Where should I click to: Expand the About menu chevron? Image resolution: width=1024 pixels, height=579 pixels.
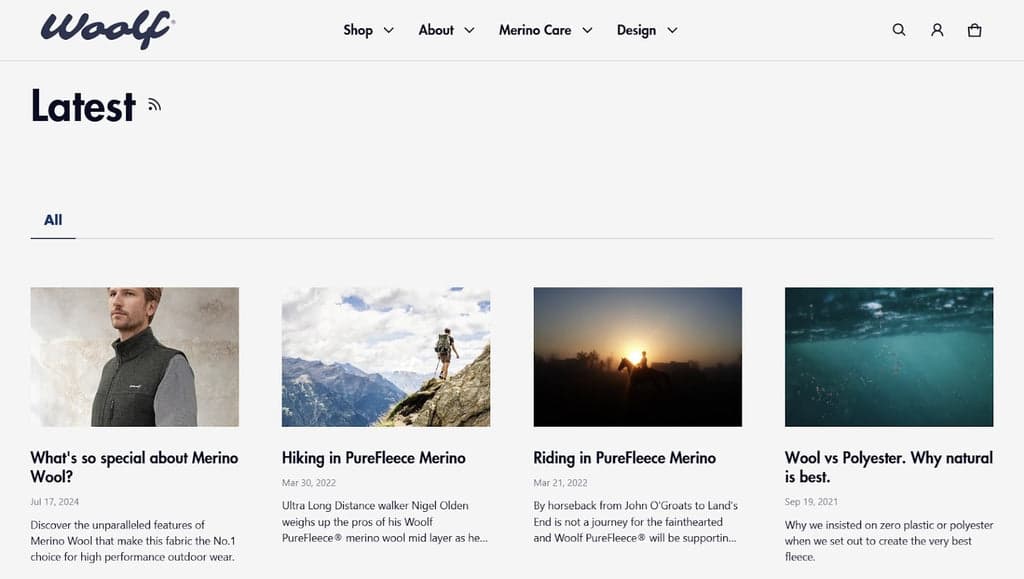pyautogui.click(x=469, y=30)
